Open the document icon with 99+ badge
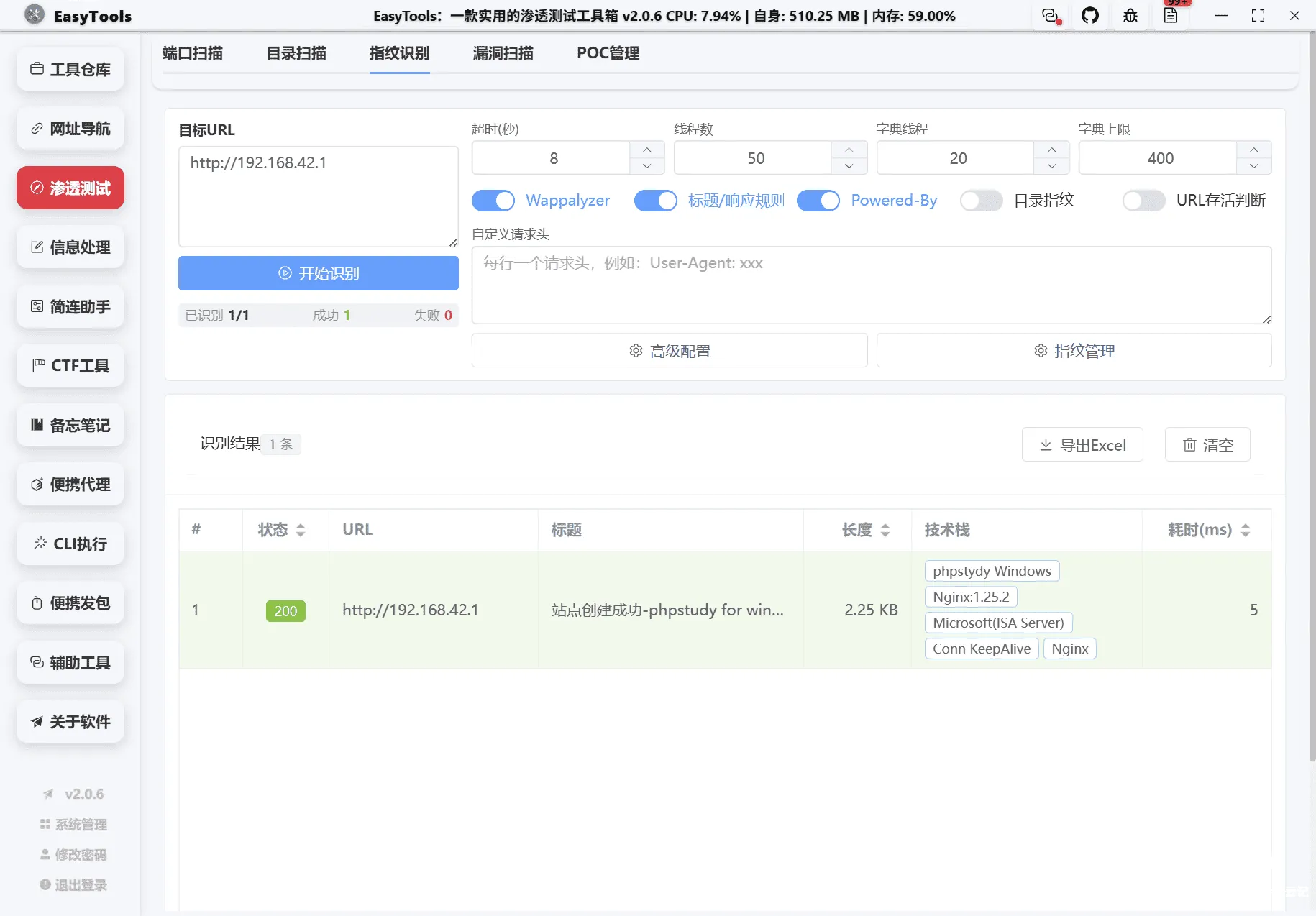Image resolution: width=1316 pixels, height=916 pixels. [x=1171, y=15]
